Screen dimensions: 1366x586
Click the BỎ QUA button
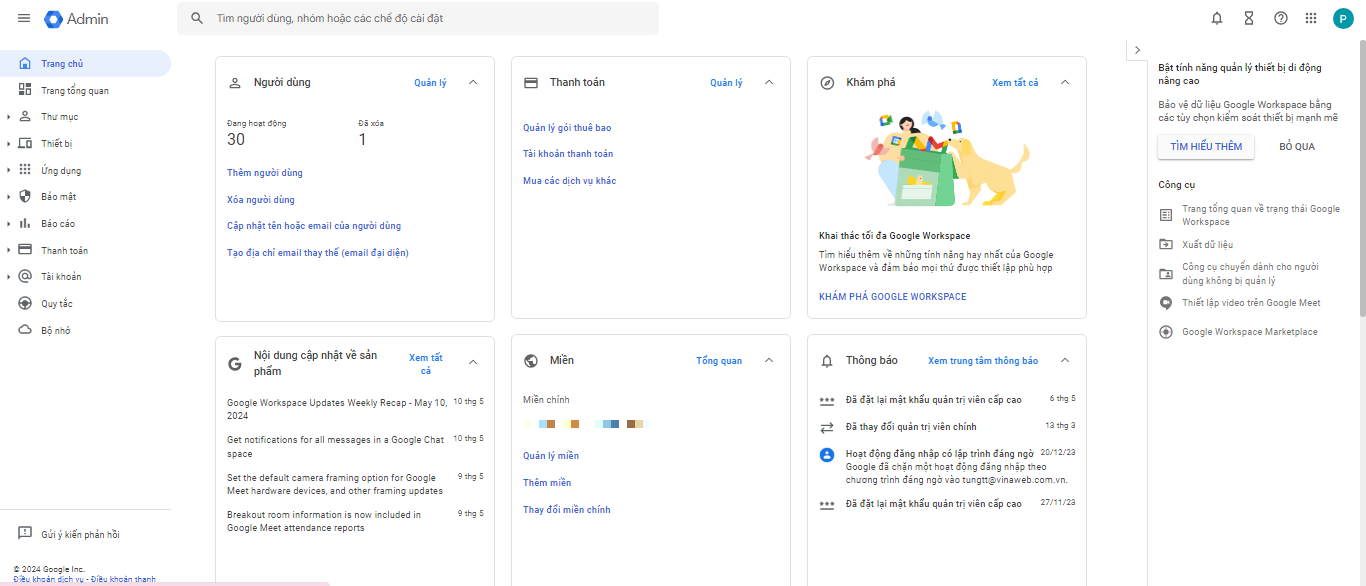pos(1297,147)
